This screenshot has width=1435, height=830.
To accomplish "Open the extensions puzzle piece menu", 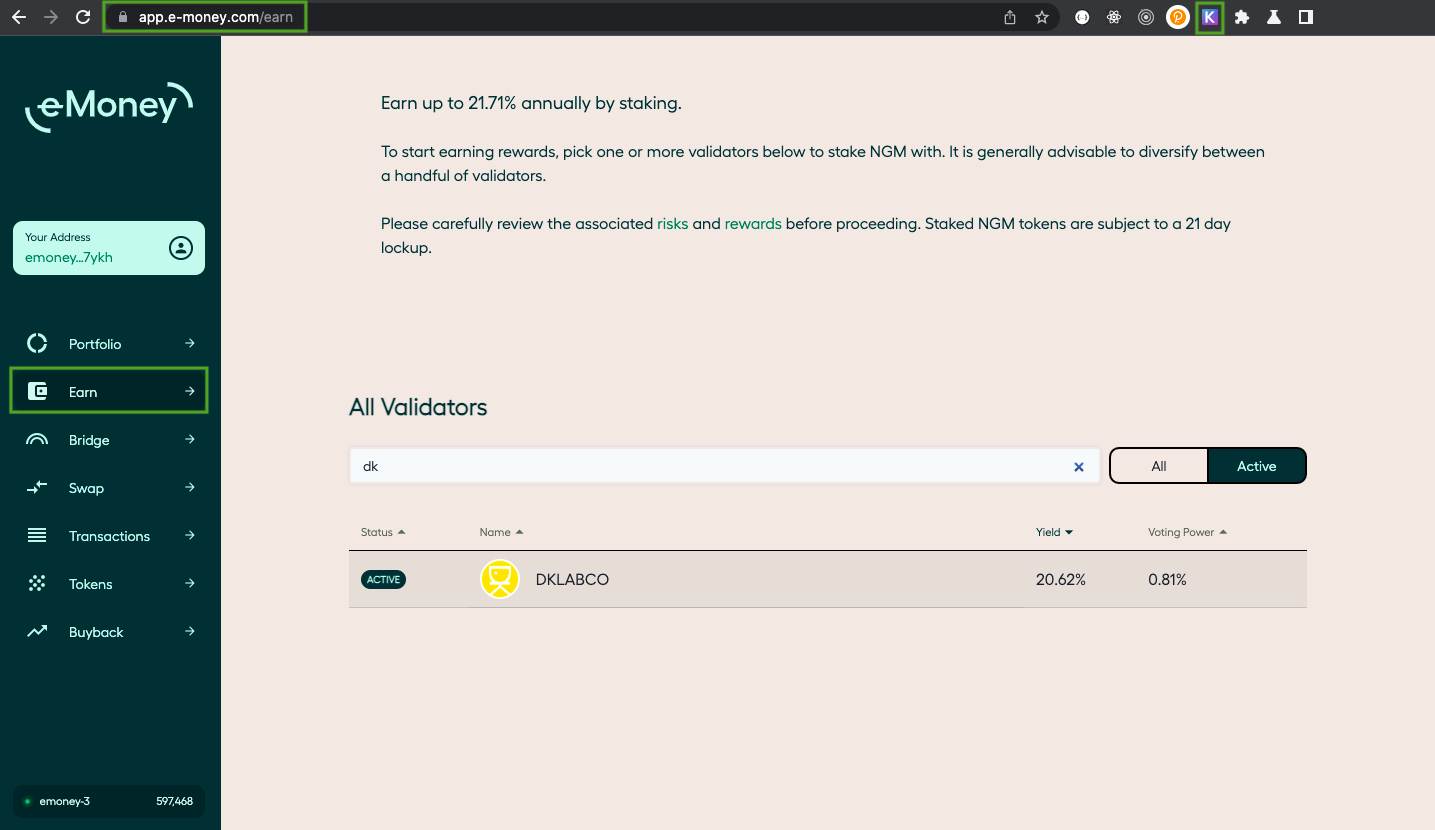I will [x=1242, y=17].
